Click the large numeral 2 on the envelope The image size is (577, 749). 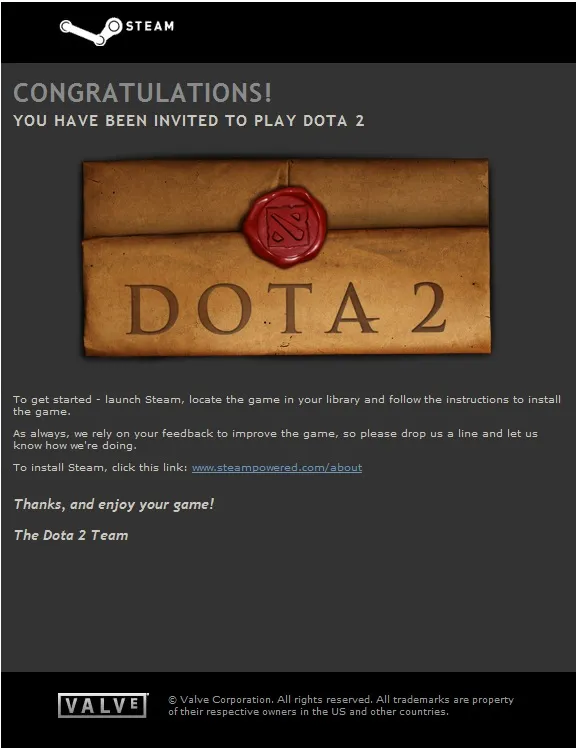(x=429, y=308)
